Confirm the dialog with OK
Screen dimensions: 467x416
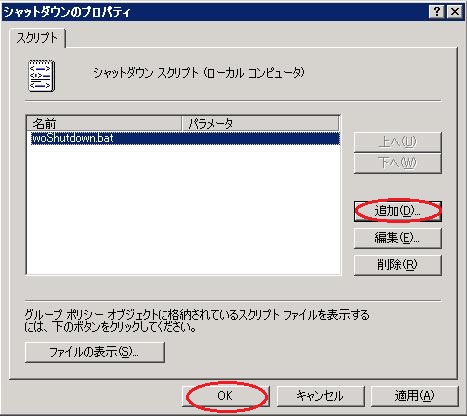click(226, 396)
